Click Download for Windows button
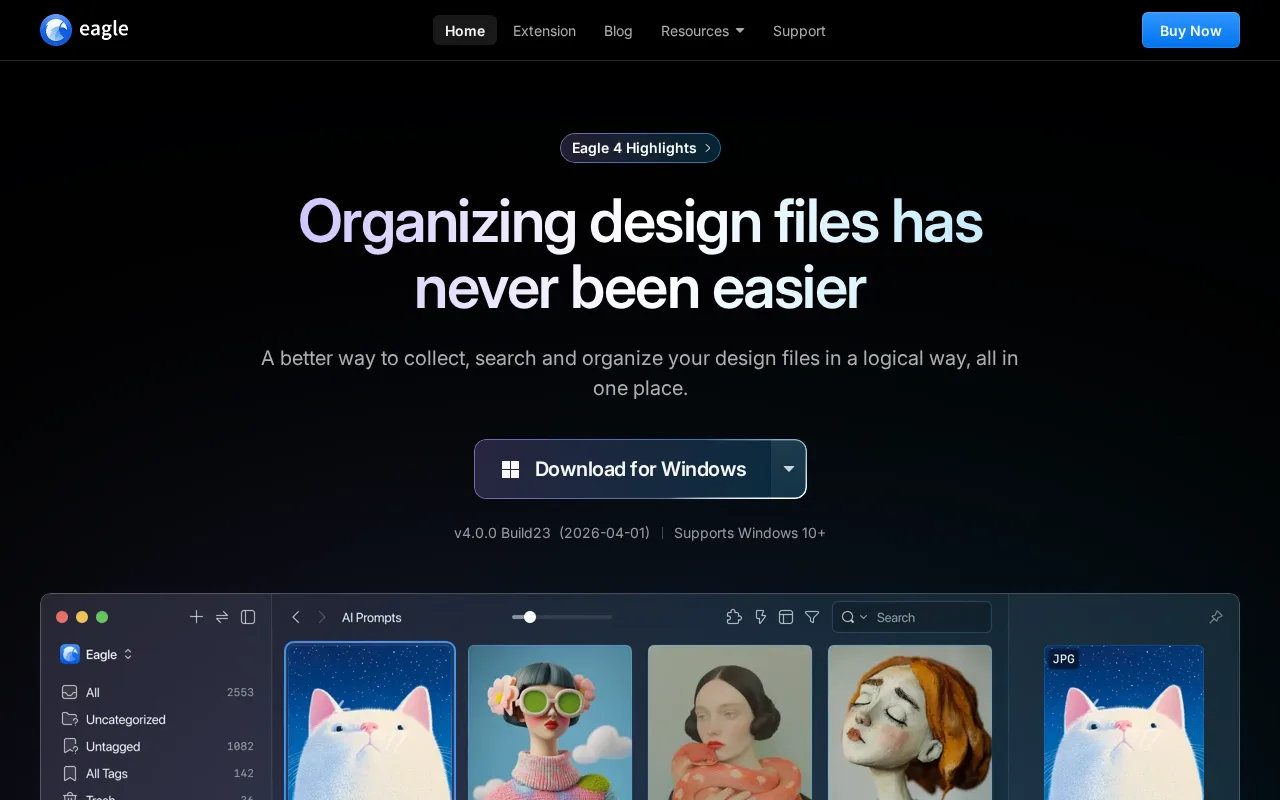The width and height of the screenshot is (1280, 800). (623, 469)
